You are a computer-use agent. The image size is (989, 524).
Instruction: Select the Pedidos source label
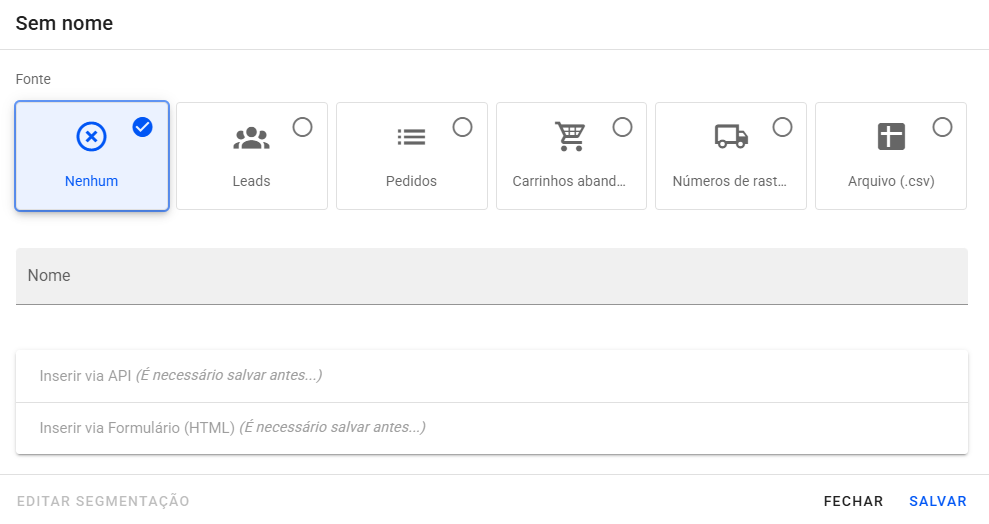[x=411, y=181]
